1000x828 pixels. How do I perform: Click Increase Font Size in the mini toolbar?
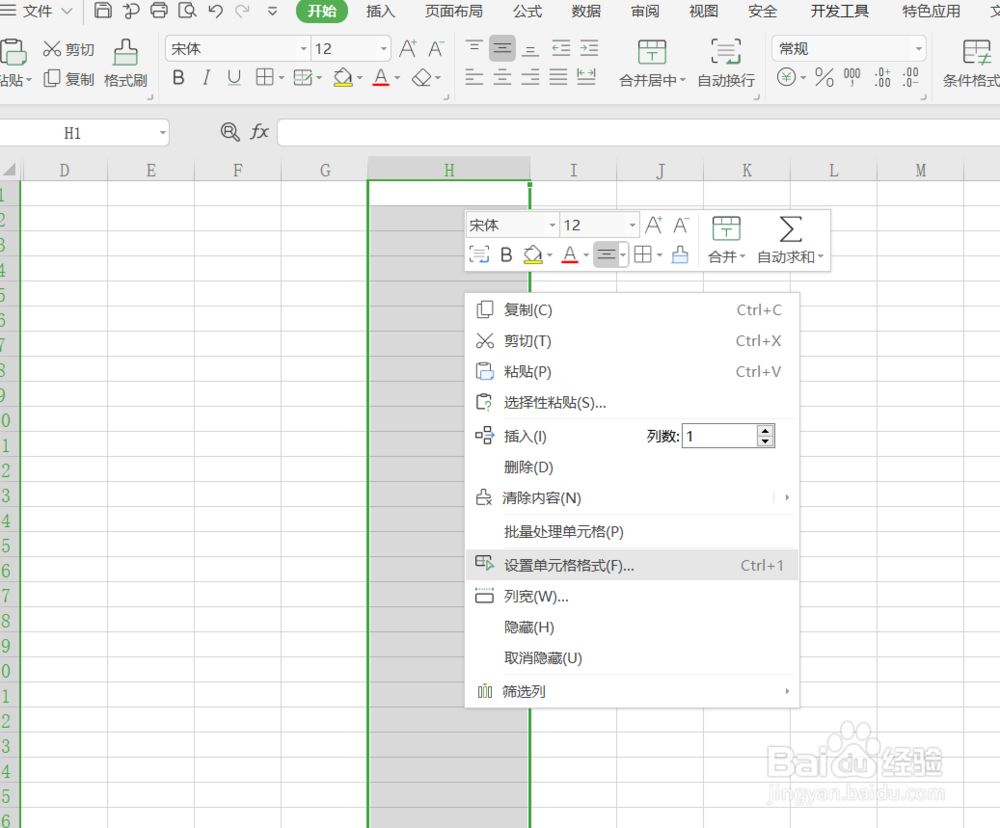[x=651, y=224]
